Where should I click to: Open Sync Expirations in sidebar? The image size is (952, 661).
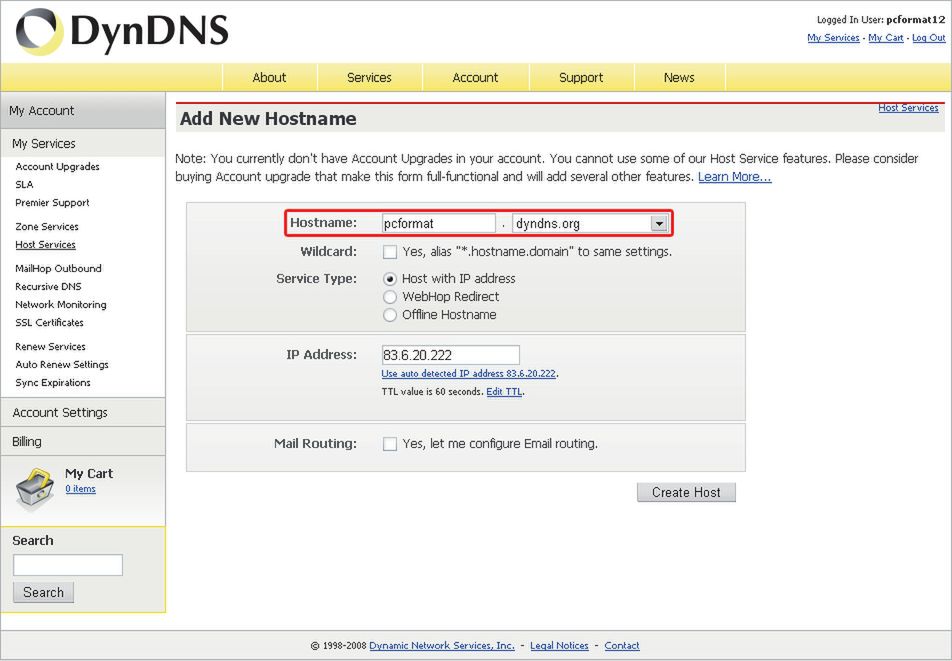pos(53,382)
